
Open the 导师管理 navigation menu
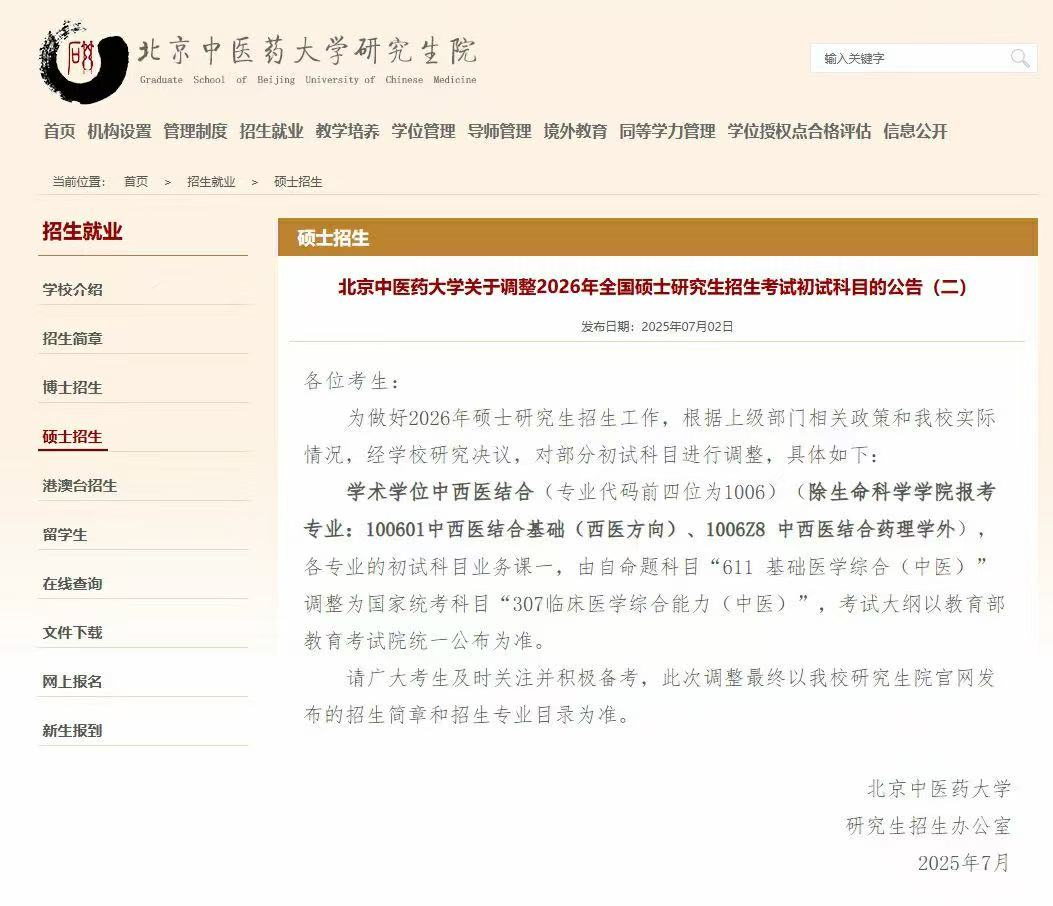[x=499, y=131]
